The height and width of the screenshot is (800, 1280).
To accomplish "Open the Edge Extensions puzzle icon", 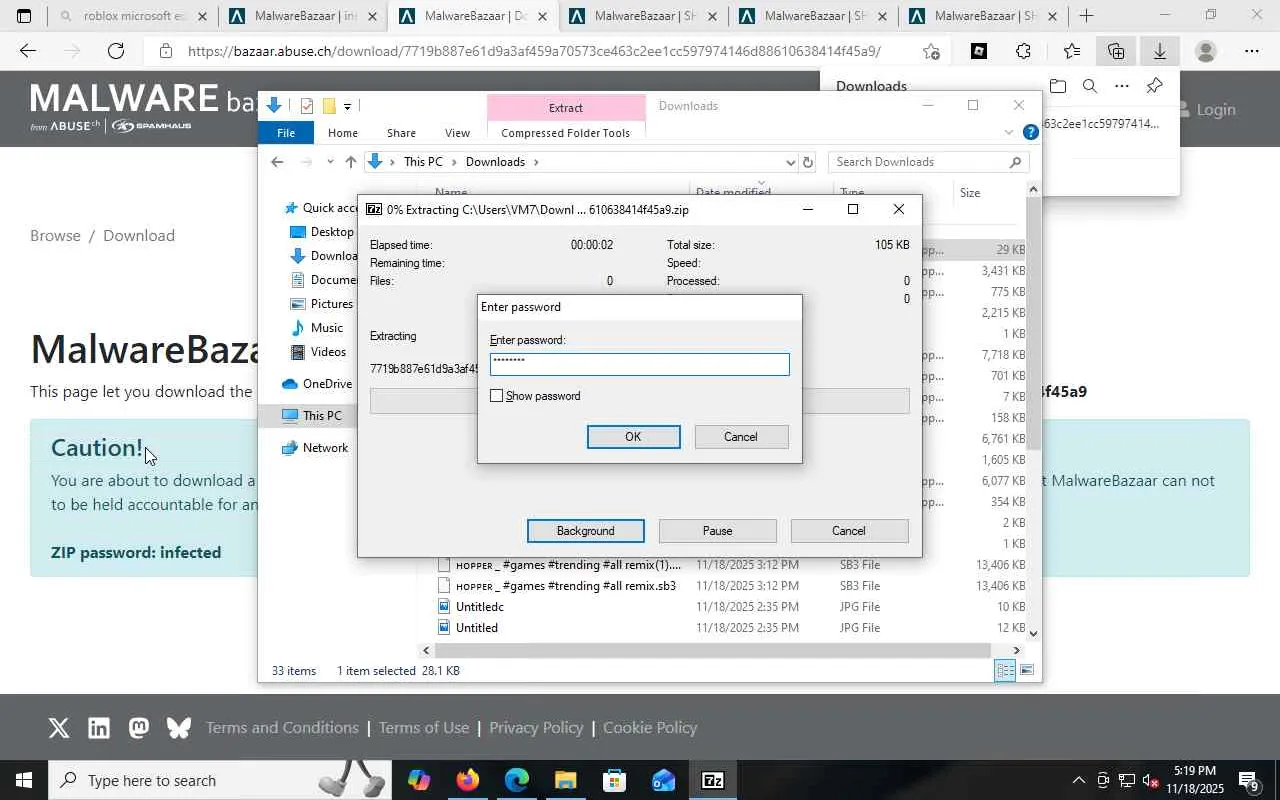I will (x=1023, y=51).
